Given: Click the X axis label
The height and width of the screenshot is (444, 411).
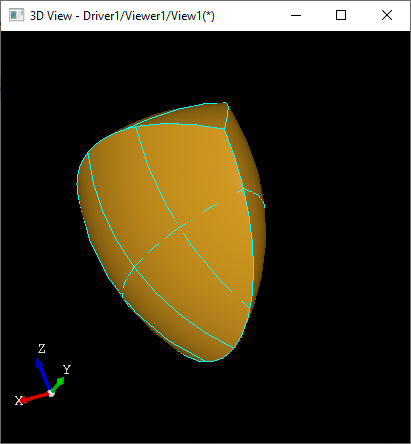Looking at the screenshot, I should (19, 400).
